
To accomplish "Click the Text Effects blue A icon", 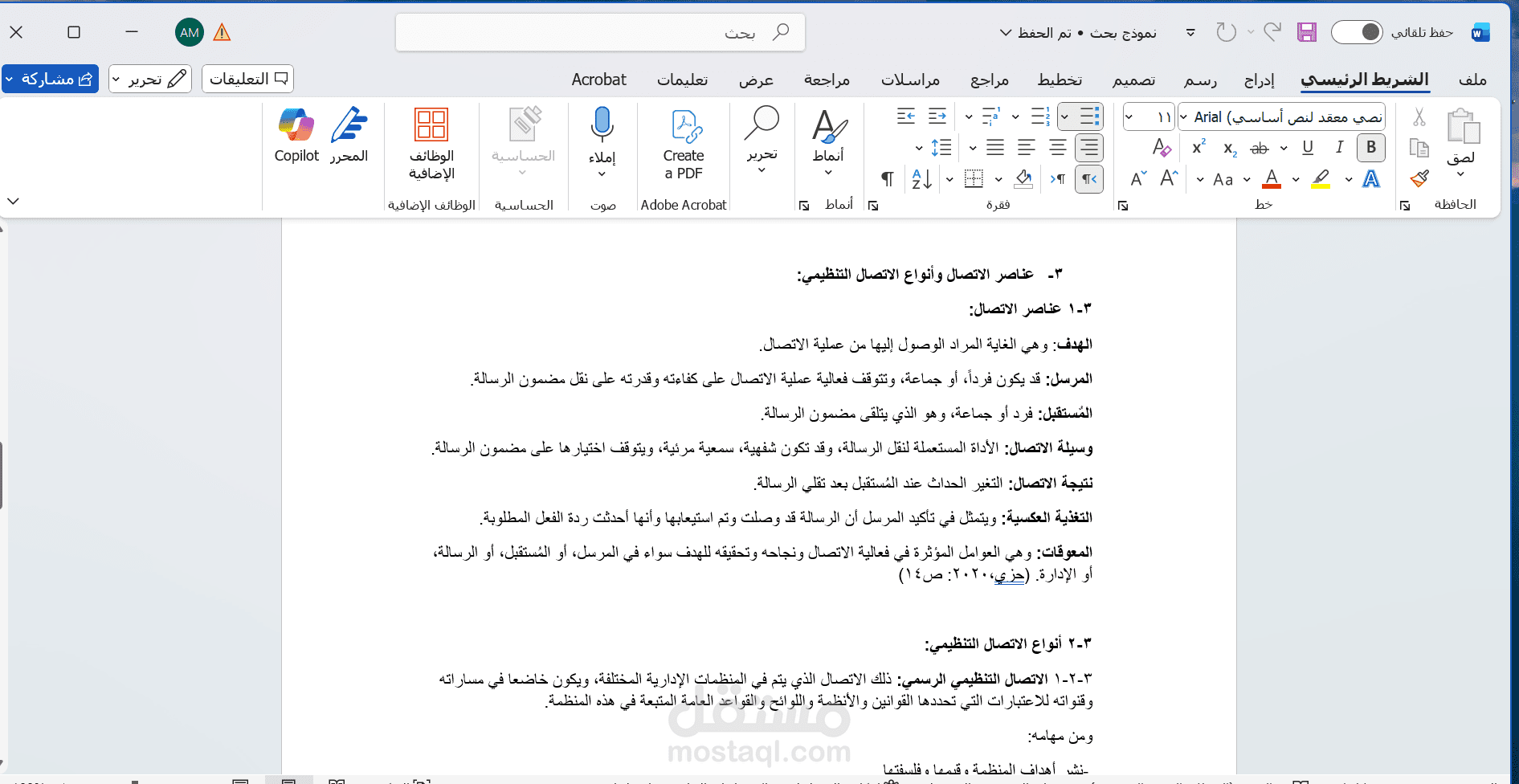I will click(x=1371, y=179).
